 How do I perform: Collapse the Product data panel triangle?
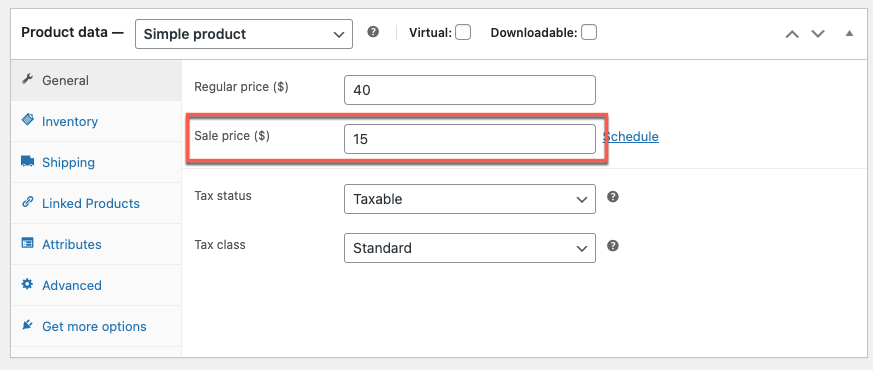pos(849,33)
